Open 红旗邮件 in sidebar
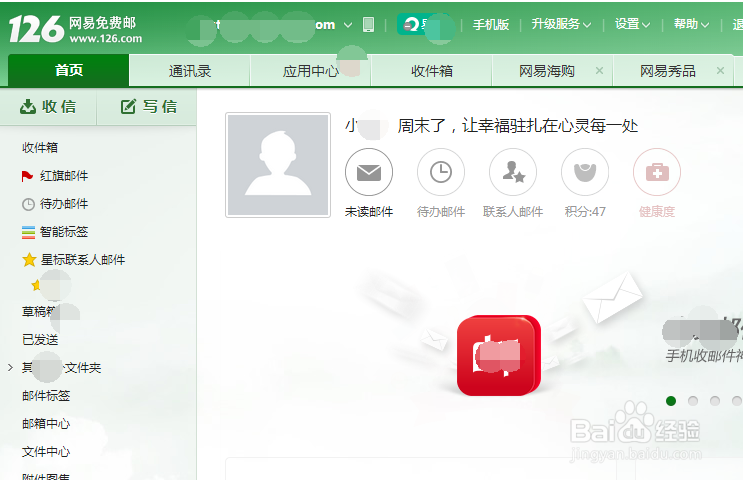This screenshot has width=743, height=480. coord(64,176)
